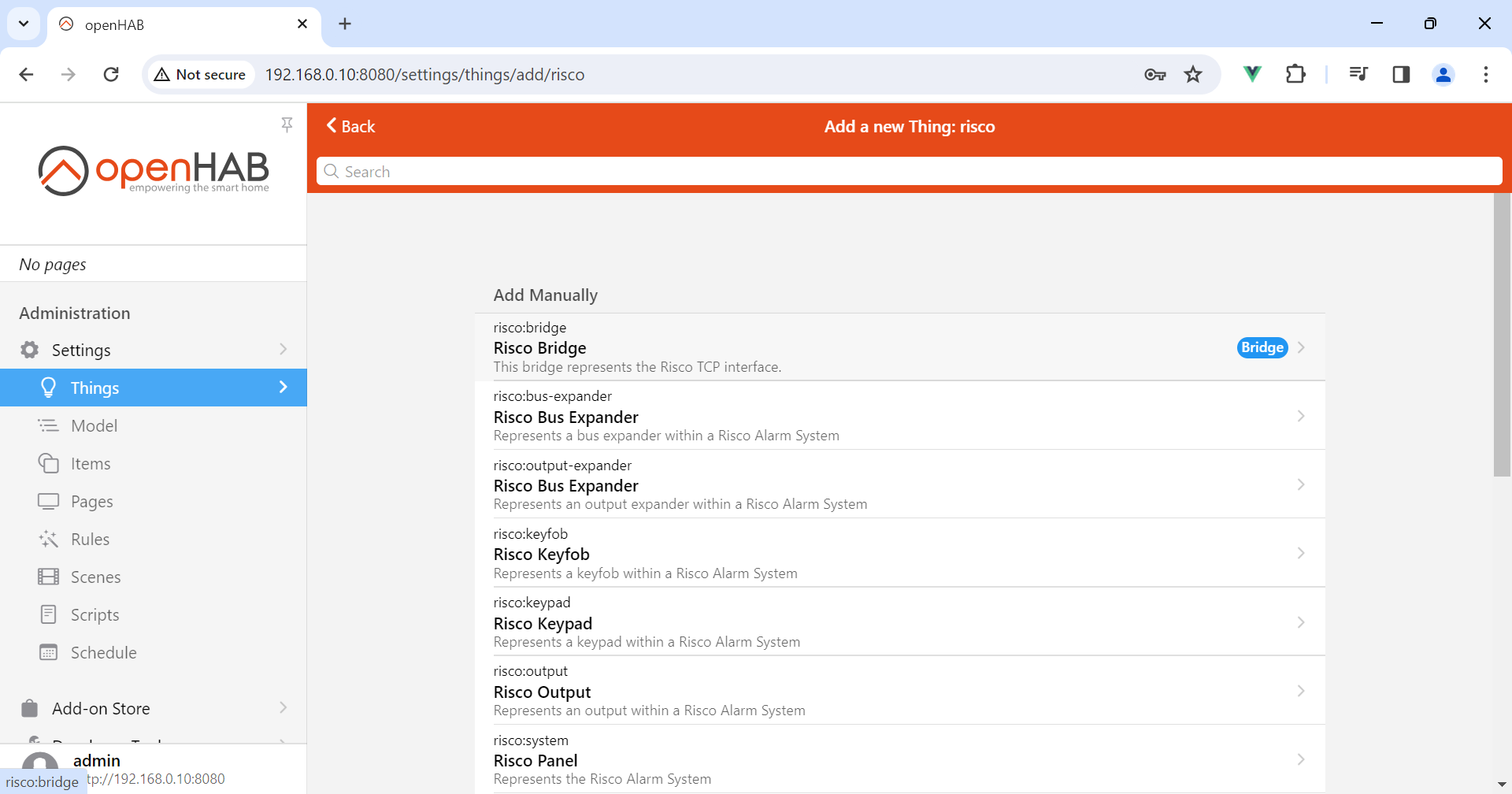This screenshot has height=794, width=1512.
Task: Click the openHAB logo in sidebar
Action: (154, 170)
